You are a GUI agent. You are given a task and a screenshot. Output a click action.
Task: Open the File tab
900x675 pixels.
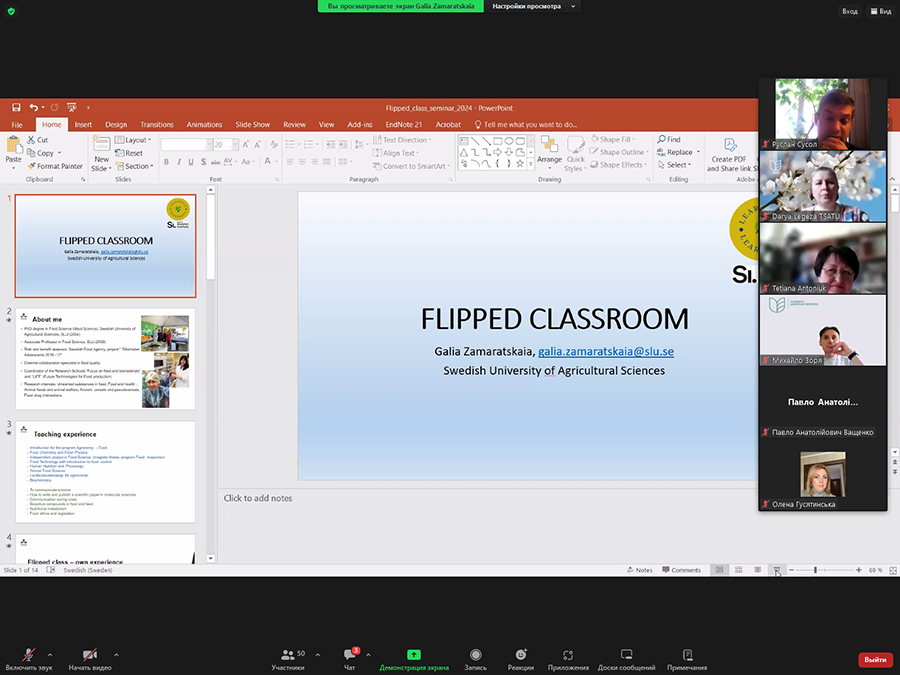17,125
